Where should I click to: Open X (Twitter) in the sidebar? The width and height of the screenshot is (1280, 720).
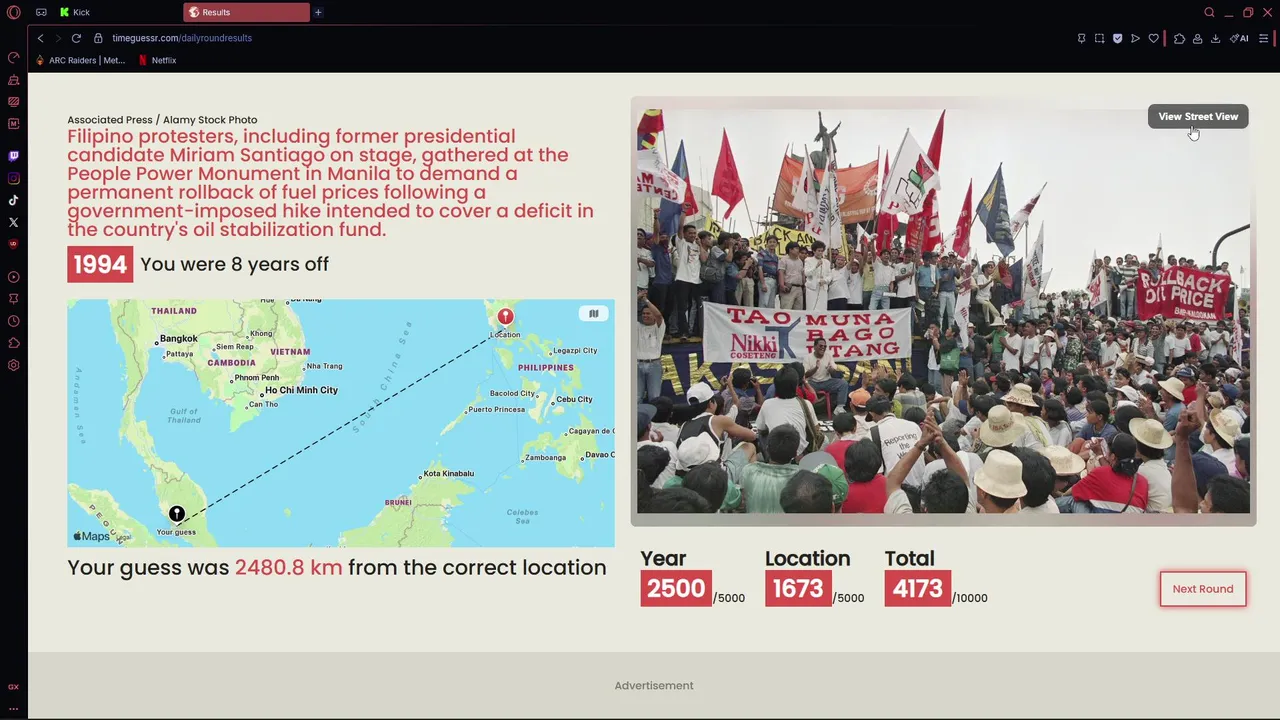point(13,222)
